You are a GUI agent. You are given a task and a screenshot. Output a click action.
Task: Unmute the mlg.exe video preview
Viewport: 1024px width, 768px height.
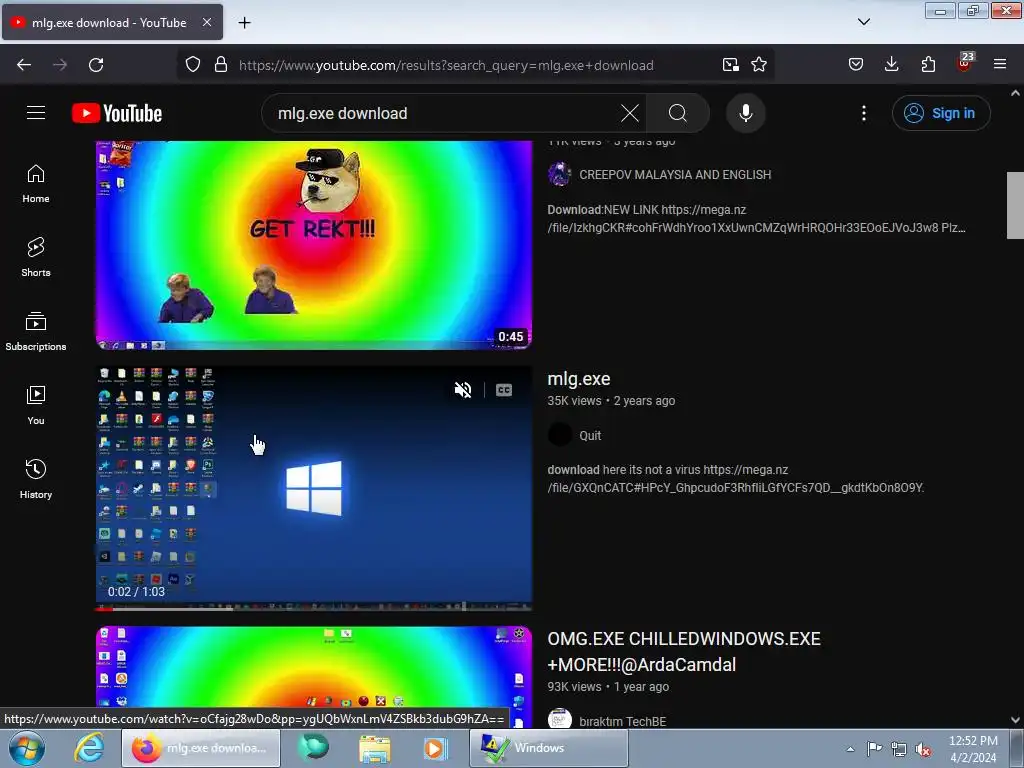pyautogui.click(x=463, y=390)
